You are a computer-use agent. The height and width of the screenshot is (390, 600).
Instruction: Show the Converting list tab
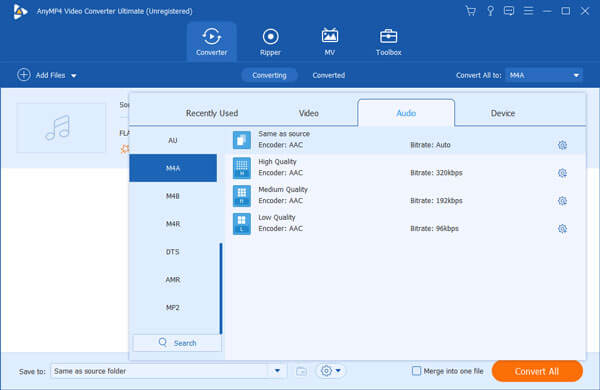(x=269, y=75)
